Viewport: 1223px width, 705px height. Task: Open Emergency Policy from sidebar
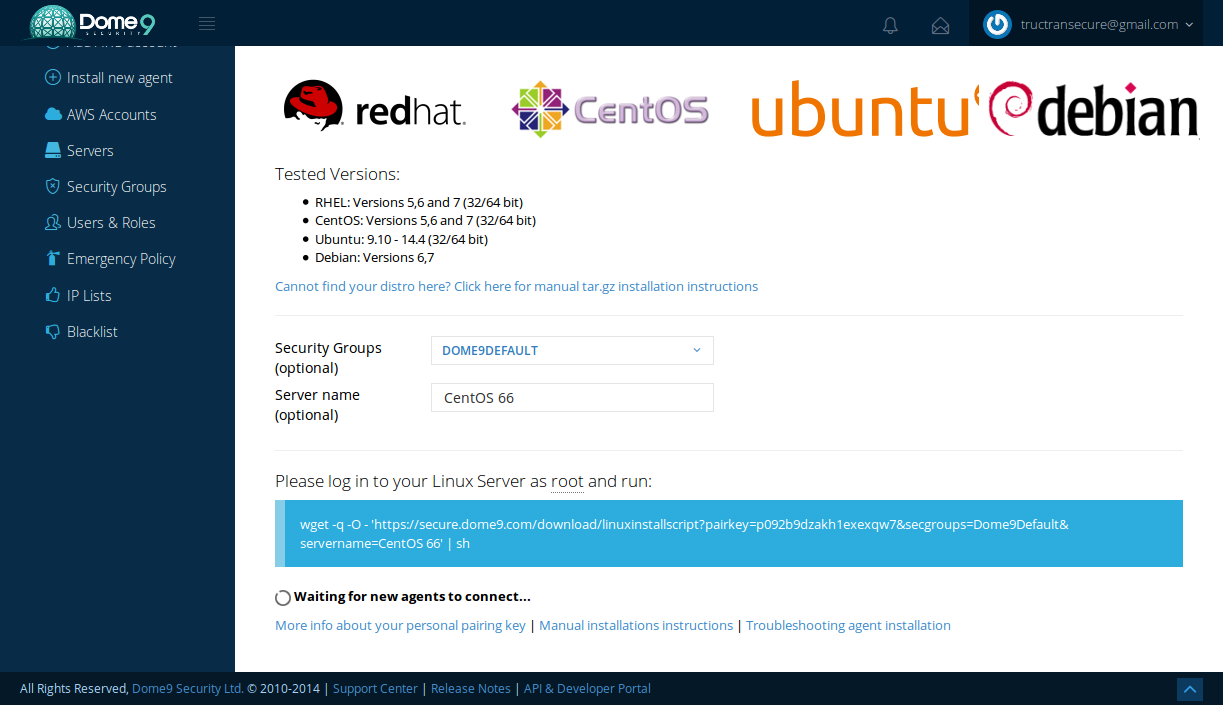point(121,259)
